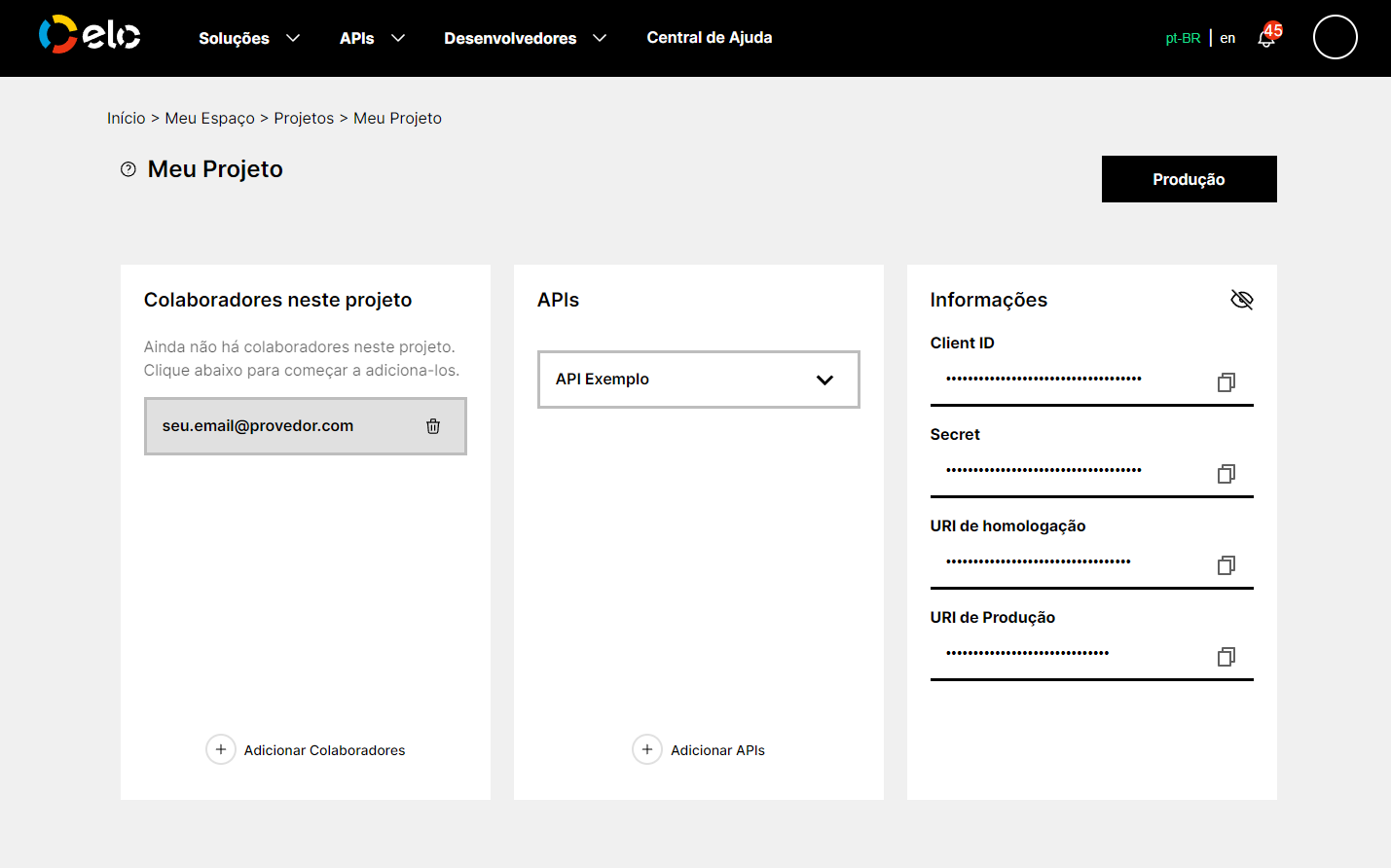Delete the seu.email@provedor.com collaborator
This screenshot has width=1391, height=868.
433,425
